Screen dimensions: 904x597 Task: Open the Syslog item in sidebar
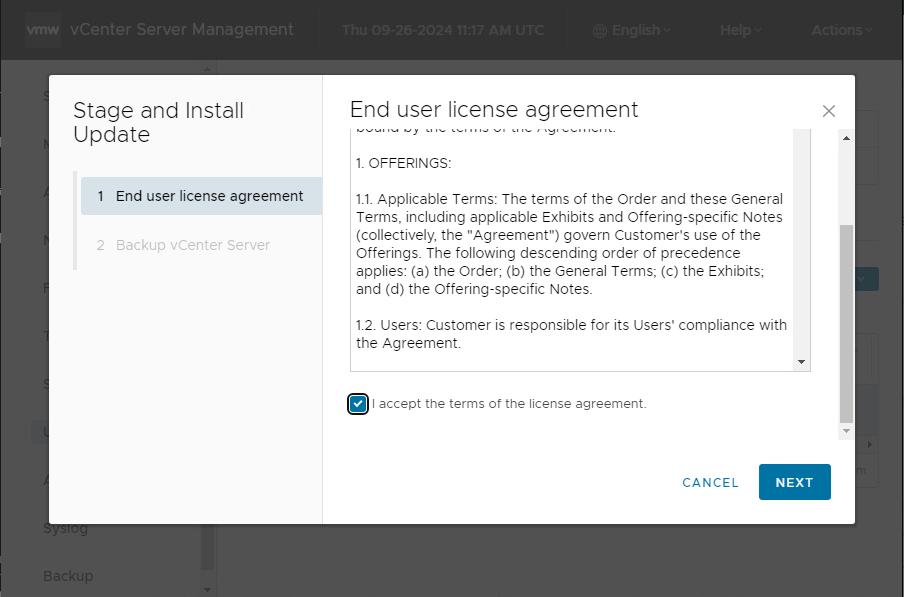(65, 528)
